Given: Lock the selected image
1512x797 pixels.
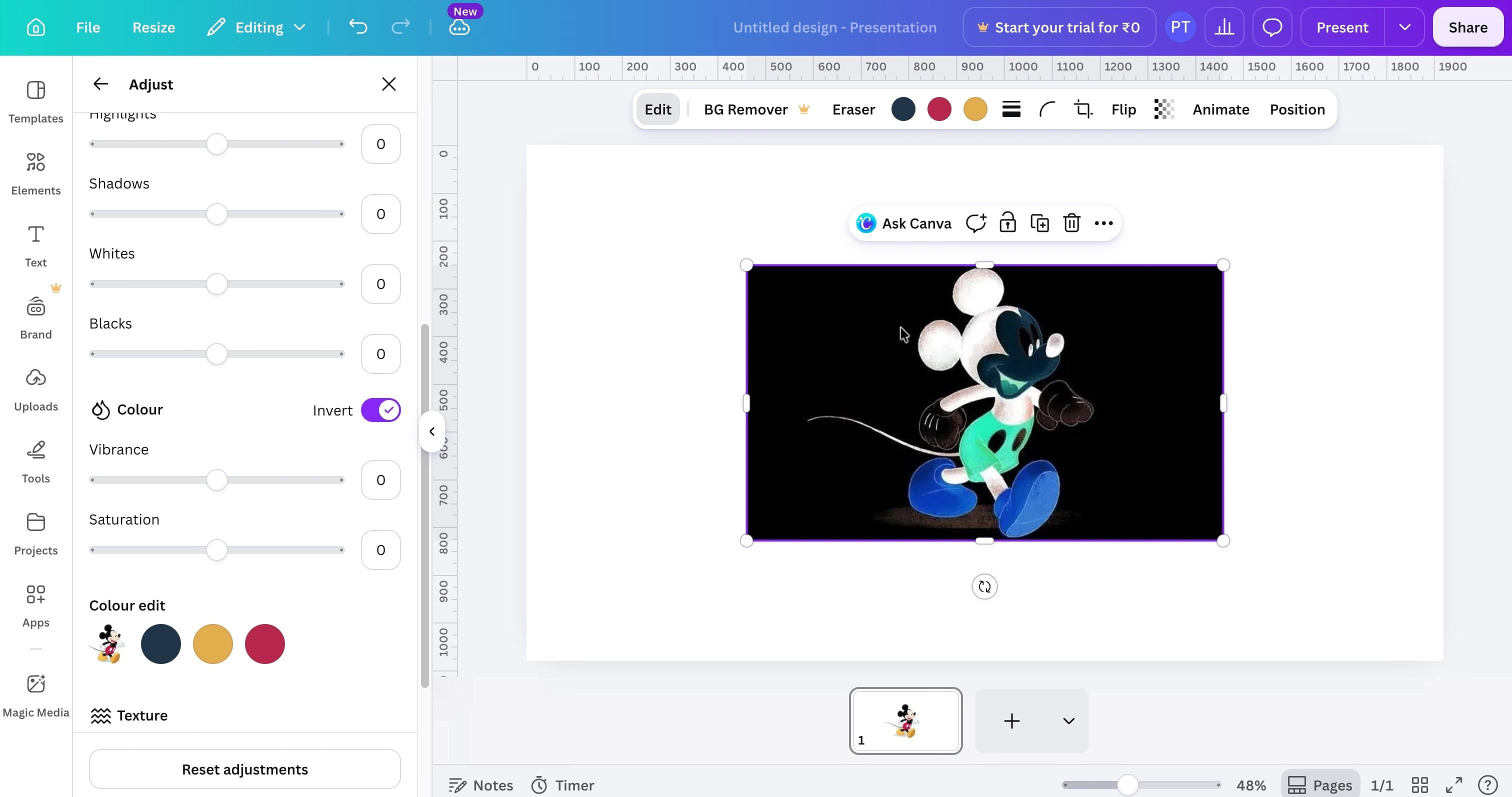Looking at the screenshot, I should point(1008,223).
